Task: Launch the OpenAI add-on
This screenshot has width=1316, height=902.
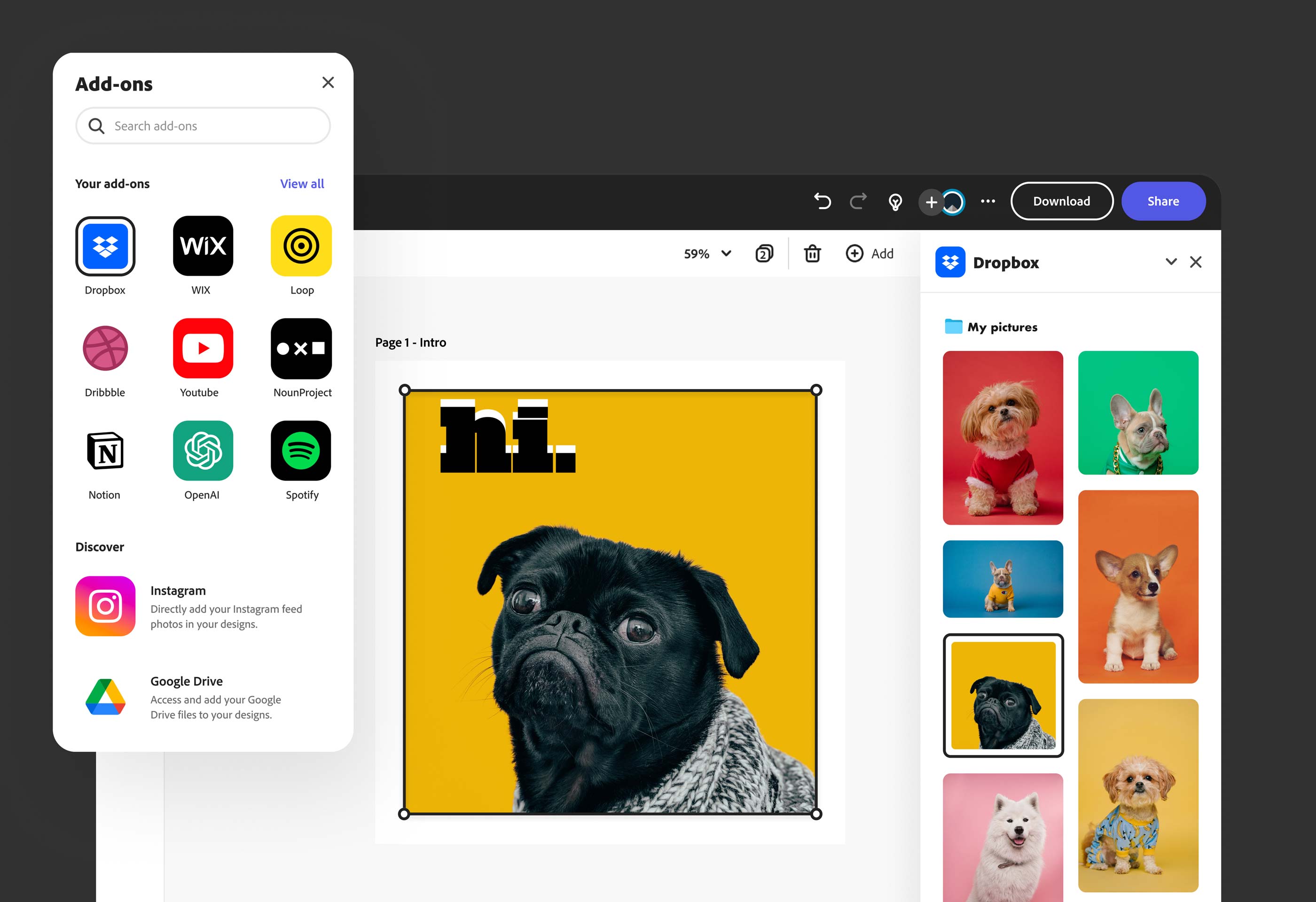Action: click(203, 451)
